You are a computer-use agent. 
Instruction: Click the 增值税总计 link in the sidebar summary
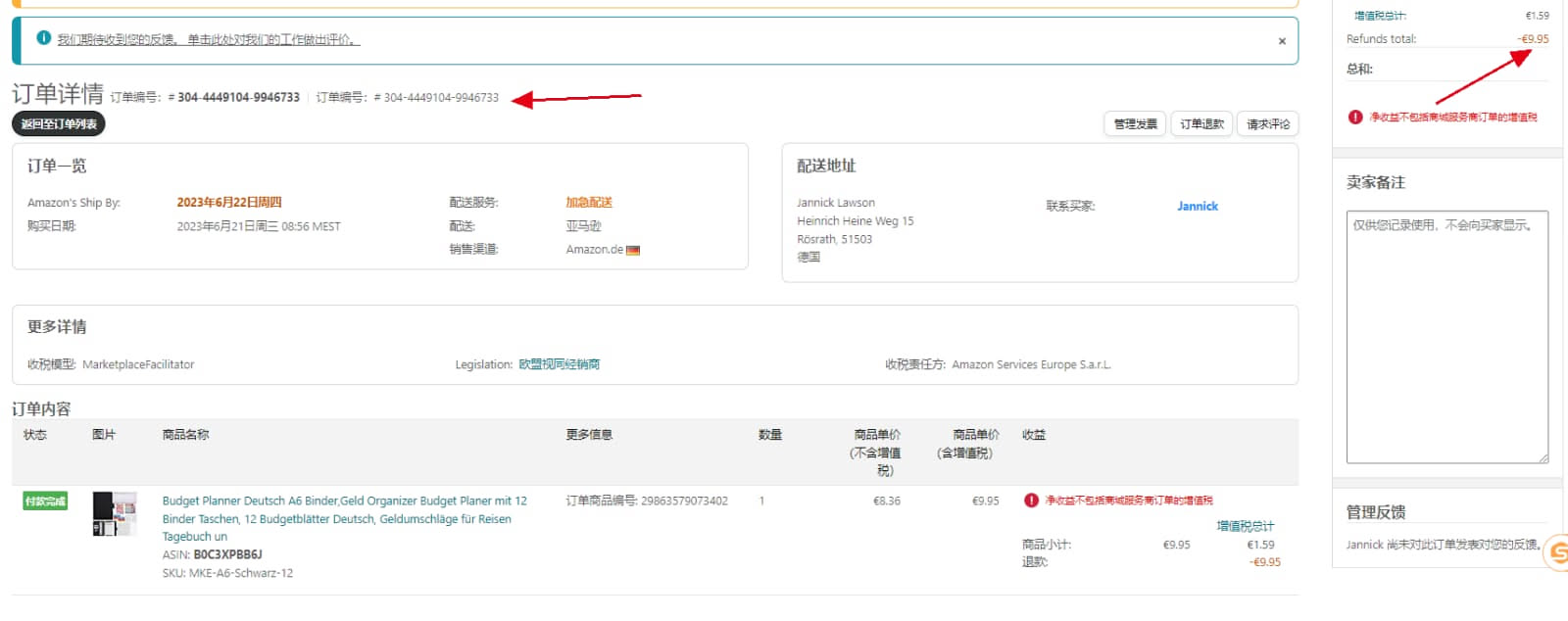(x=1380, y=16)
